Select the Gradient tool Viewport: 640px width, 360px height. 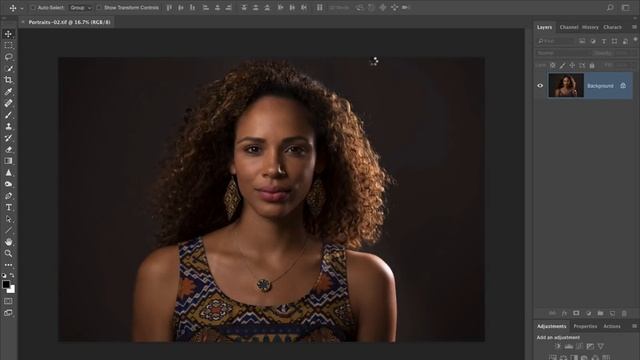click(x=8, y=161)
